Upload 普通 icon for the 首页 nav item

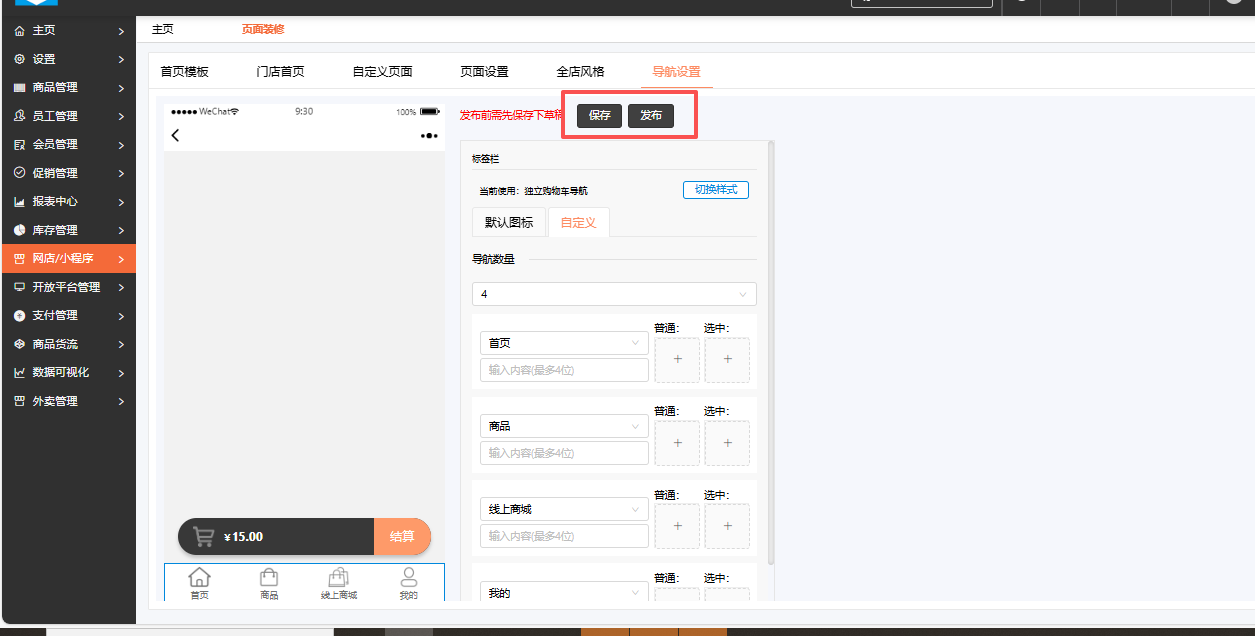tap(677, 360)
